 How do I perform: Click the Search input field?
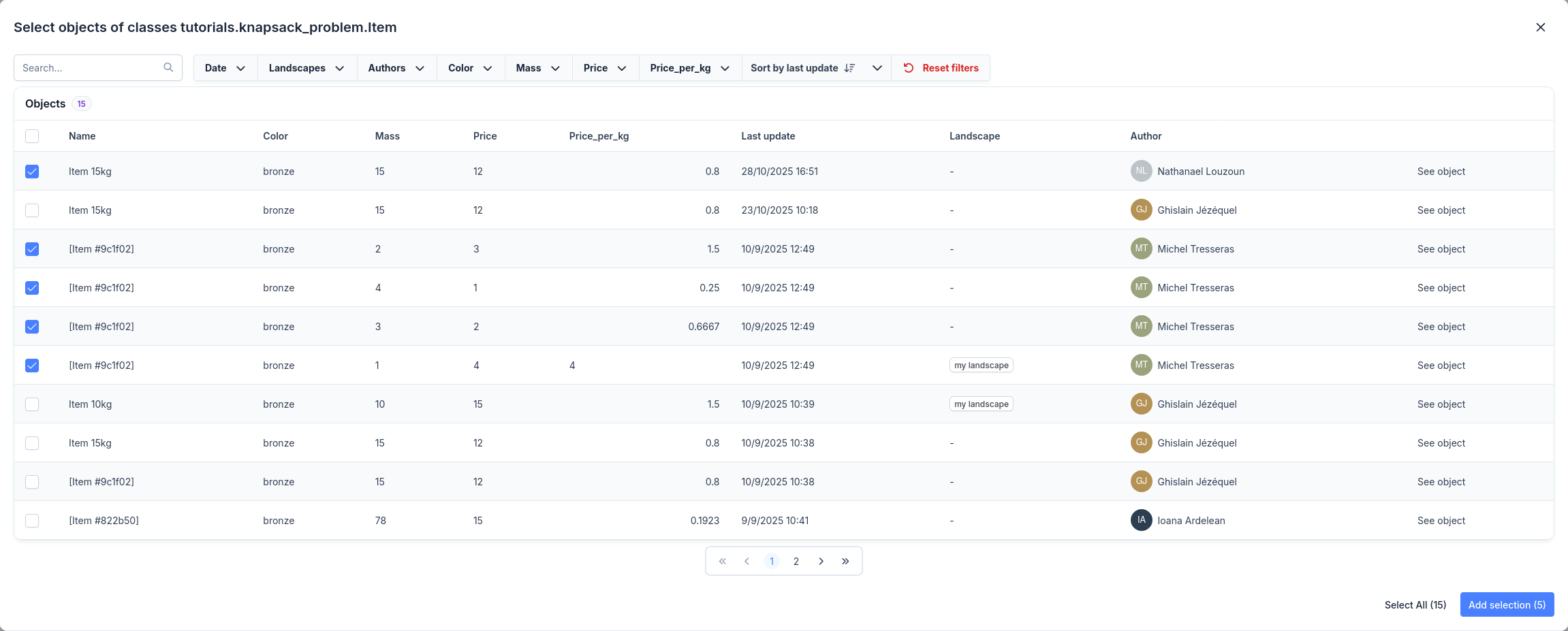click(89, 68)
